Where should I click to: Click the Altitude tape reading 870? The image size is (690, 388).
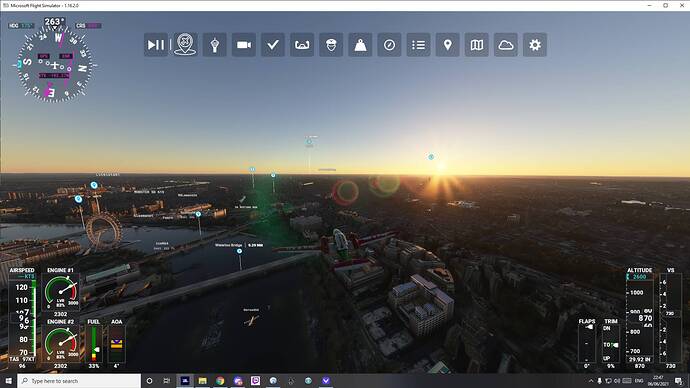[640, 318]
